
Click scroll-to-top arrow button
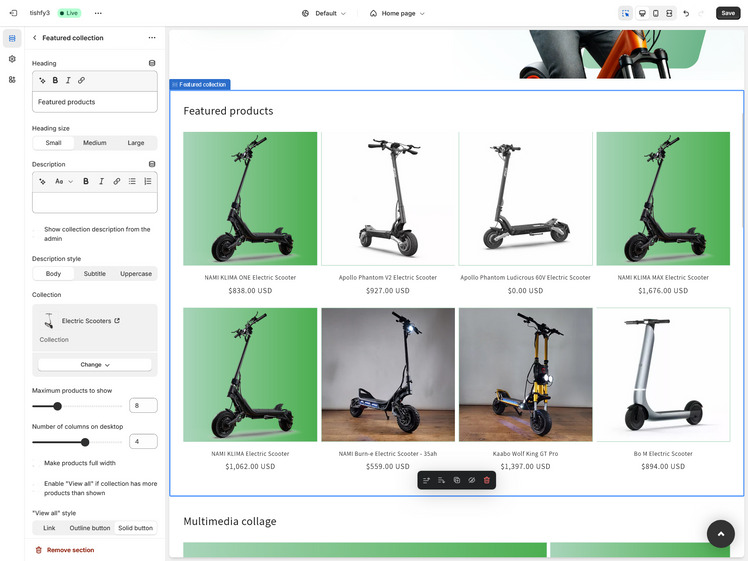point(720,534)
